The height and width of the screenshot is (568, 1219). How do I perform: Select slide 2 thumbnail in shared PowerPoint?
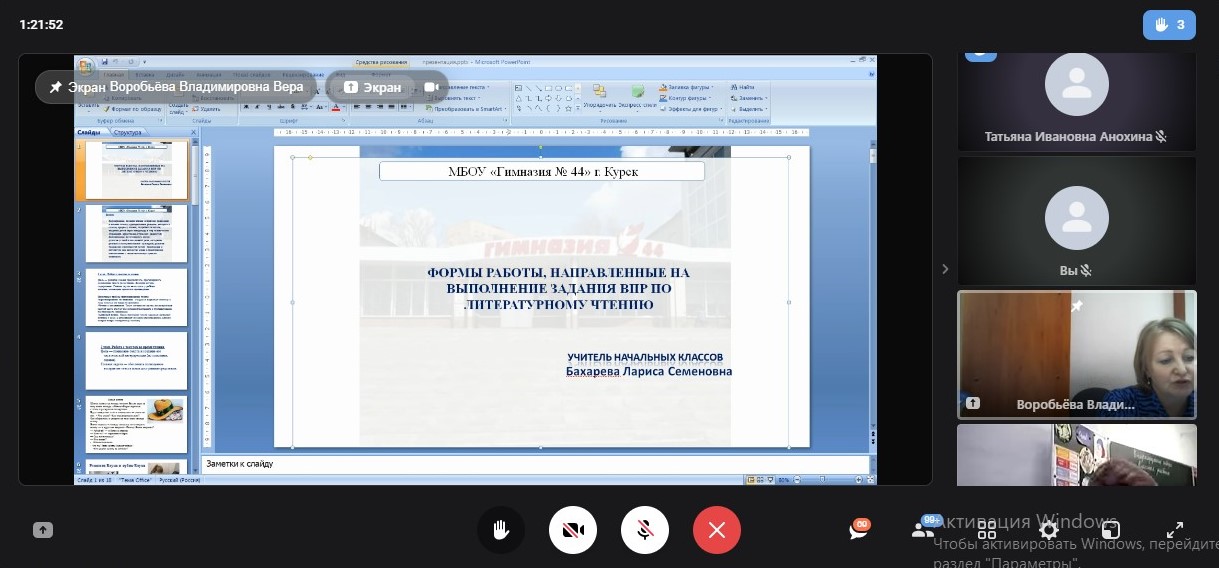click(137, 233)
